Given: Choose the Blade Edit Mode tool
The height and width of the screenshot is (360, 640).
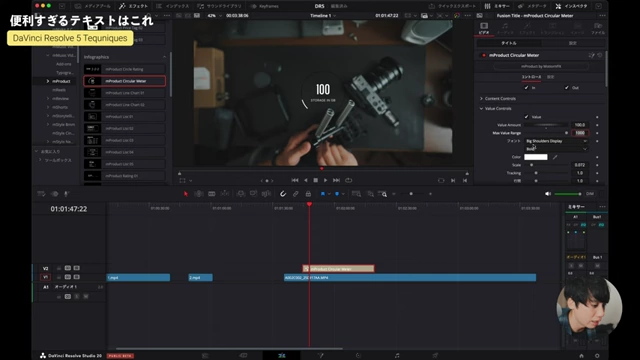Looking at the screenshot, I should coord(211,194).
